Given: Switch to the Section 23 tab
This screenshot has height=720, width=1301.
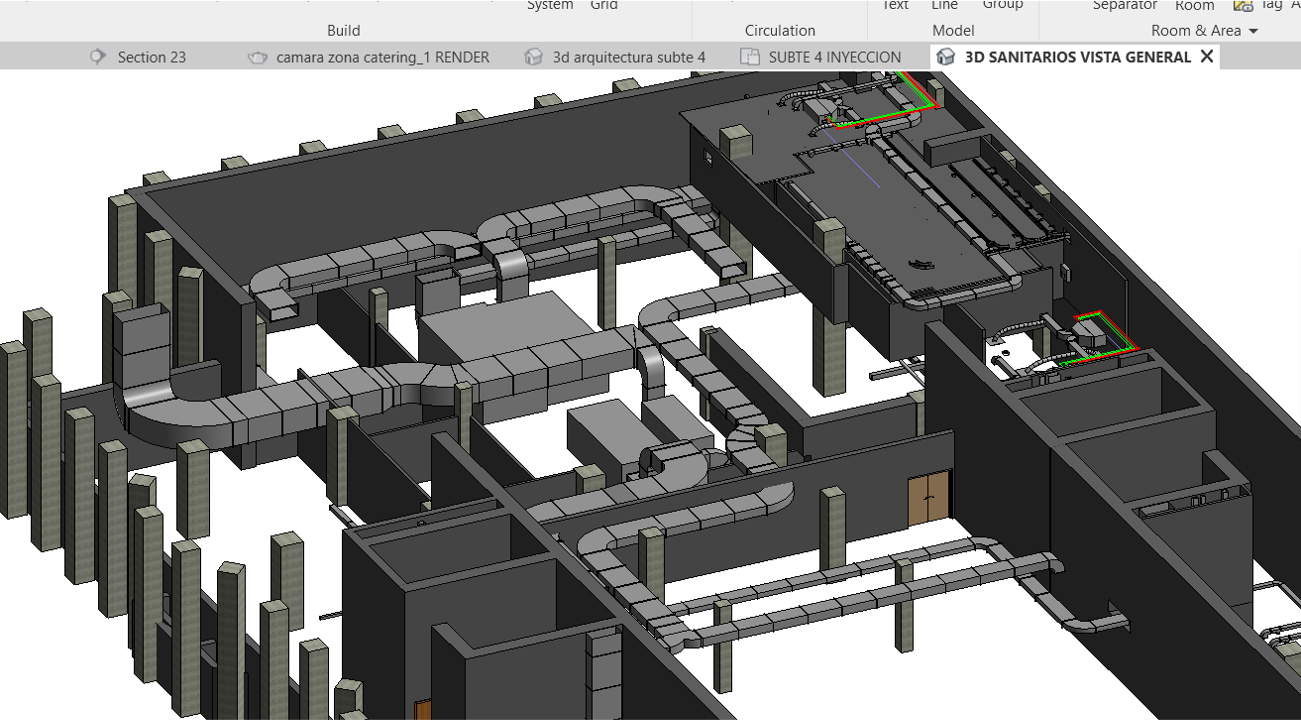Looking at the screenshot, I should 151,57.
